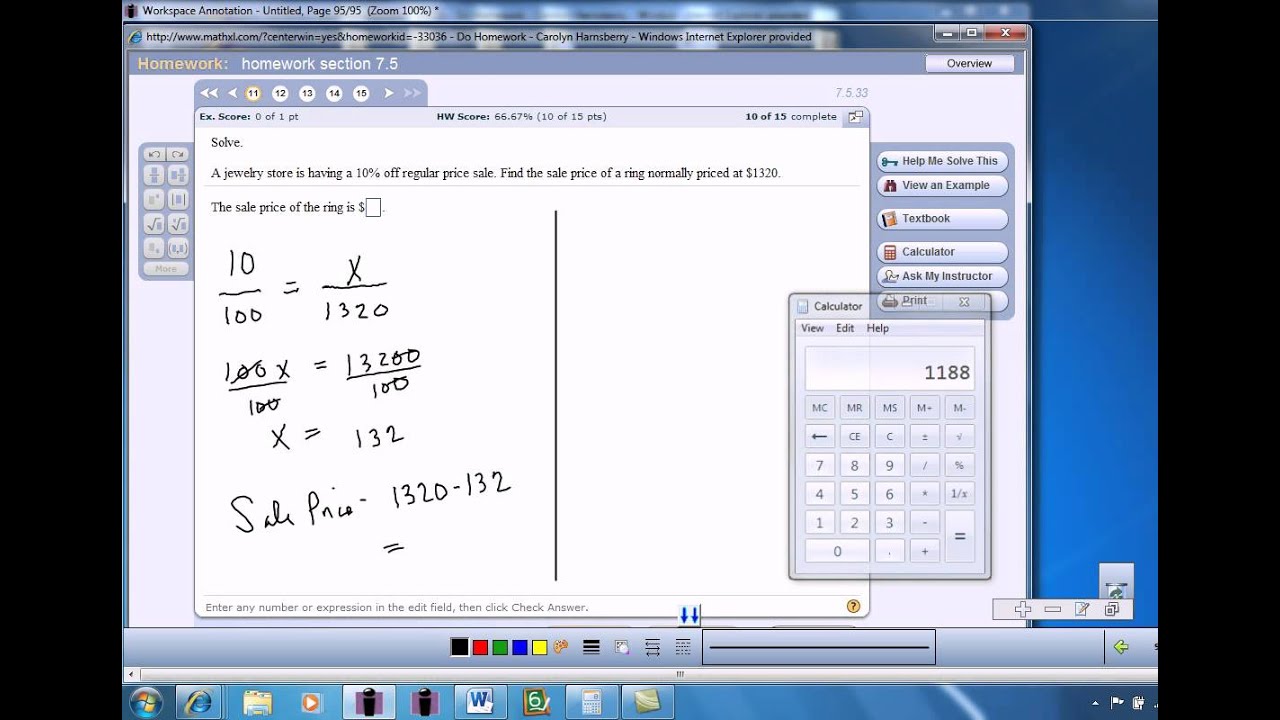This screenshot has width=1280, height=720.
Task: Open question 14
Action: click(x=334, y=93)
